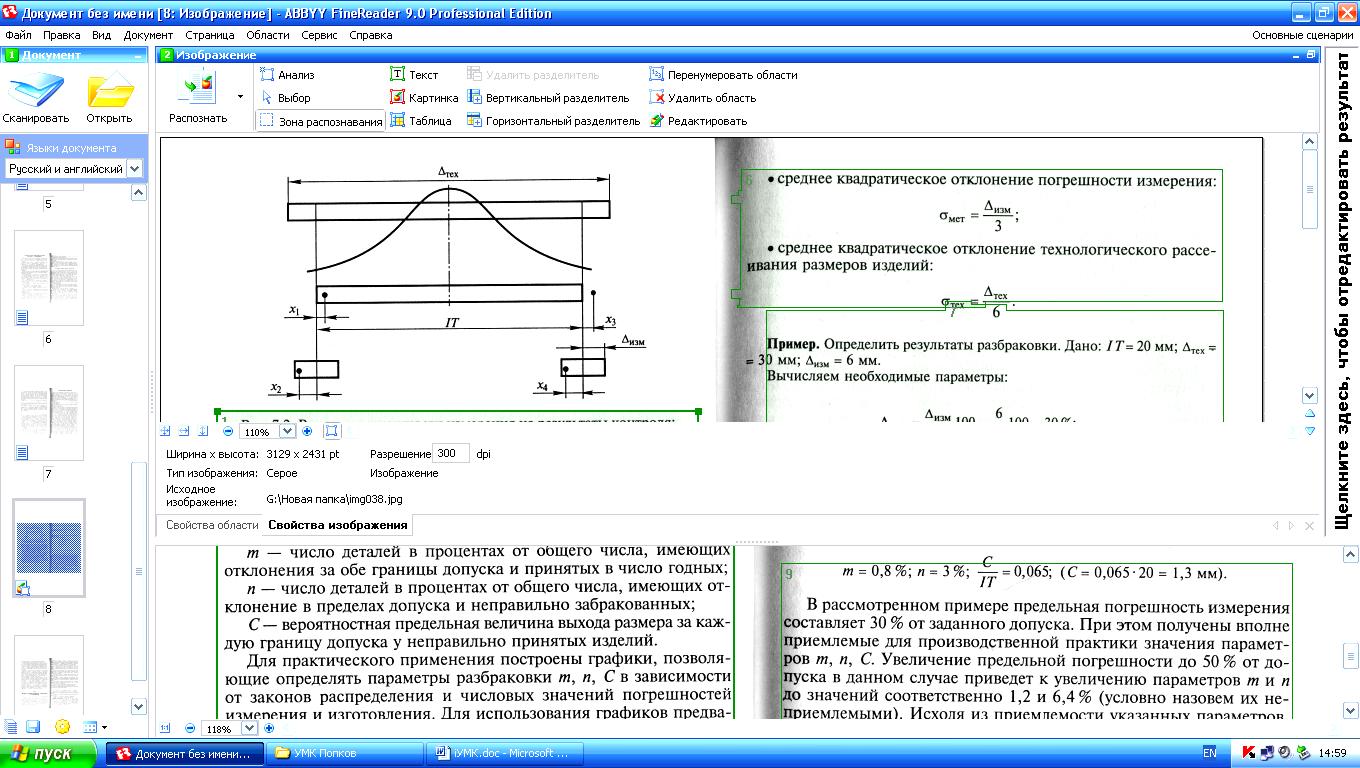This screenshot has height=768, width=1360.
Task: Click the yellow gear icon in pages panel
Action: [62, 727]
